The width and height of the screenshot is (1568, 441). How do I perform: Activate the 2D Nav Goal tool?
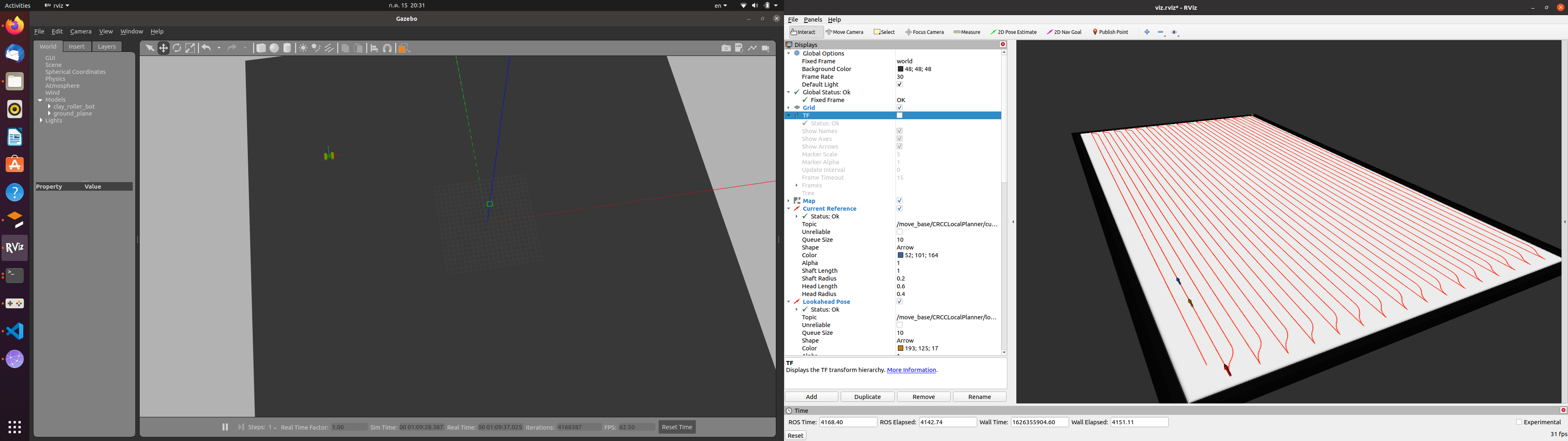coord(1064,32)
